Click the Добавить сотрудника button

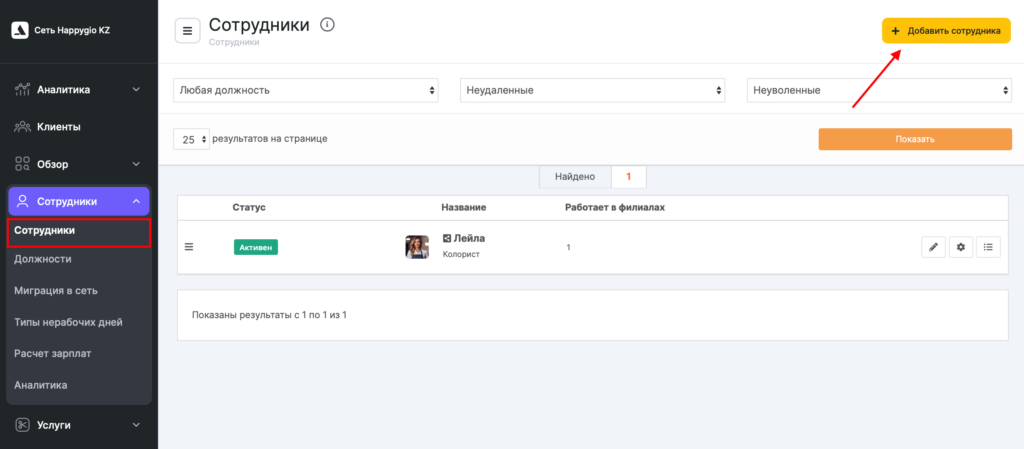point(946,31)
